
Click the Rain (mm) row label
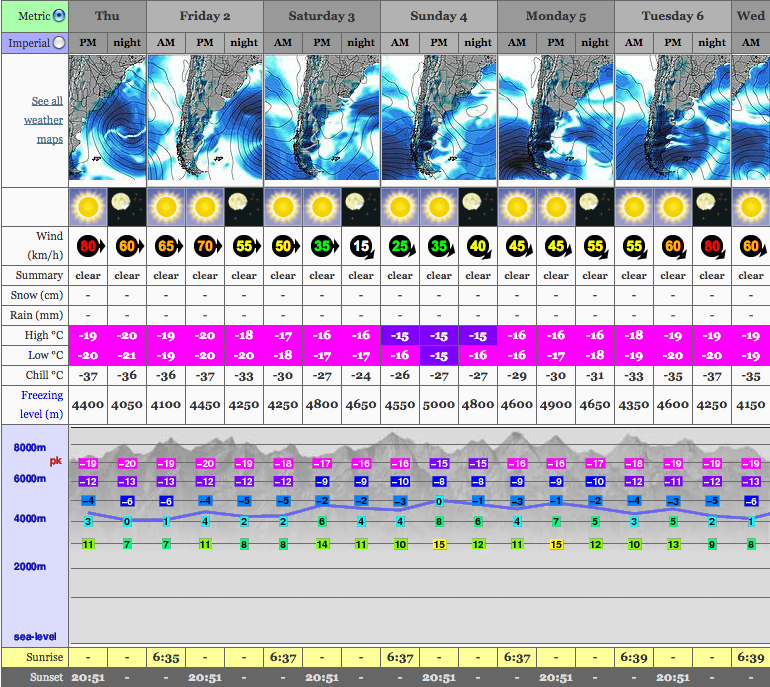37,315
